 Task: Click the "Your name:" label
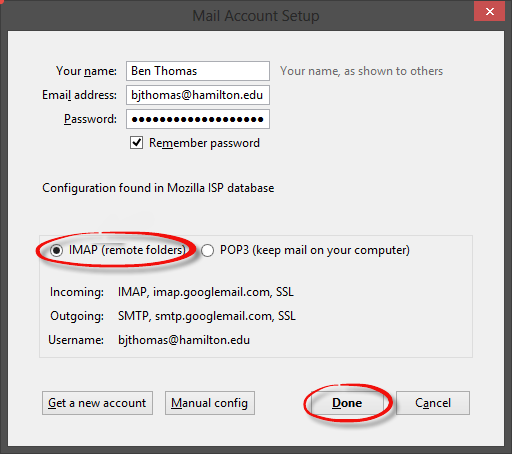coord(86,71)
